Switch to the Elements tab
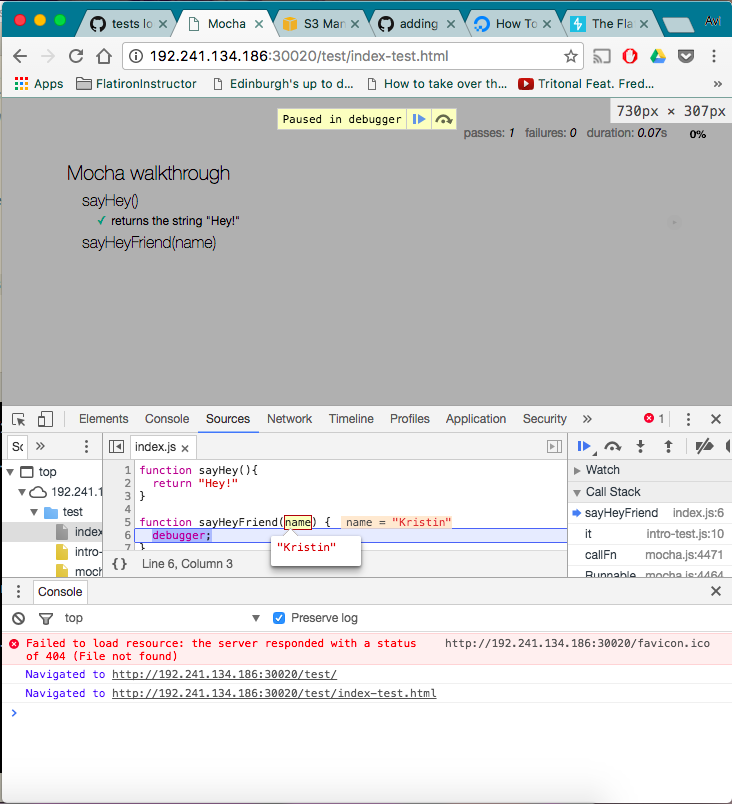Image resolution: width=732 pixels, height=804 pixels. point(104,419)
